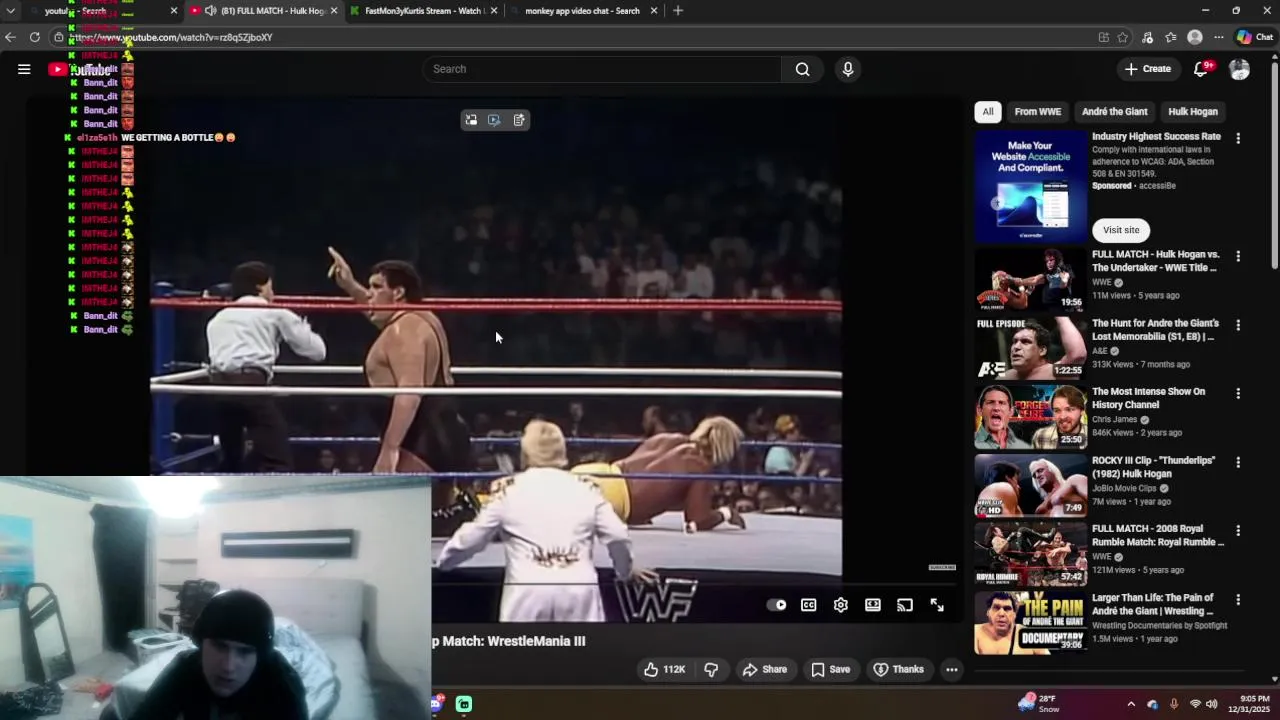Click Visit site on the ad

point(1121,230)
